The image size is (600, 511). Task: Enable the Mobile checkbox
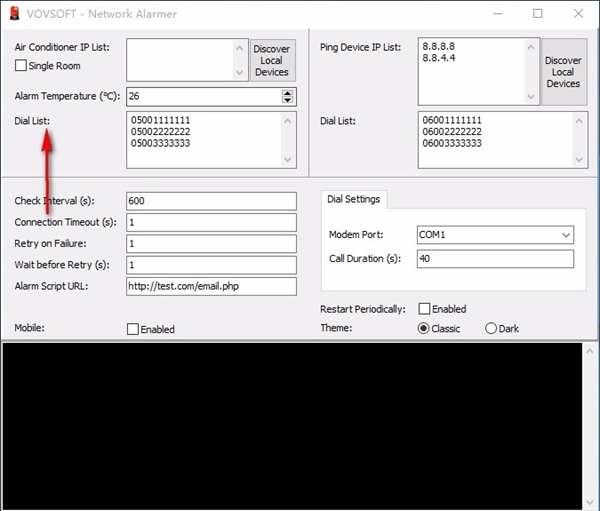point(133,329)
